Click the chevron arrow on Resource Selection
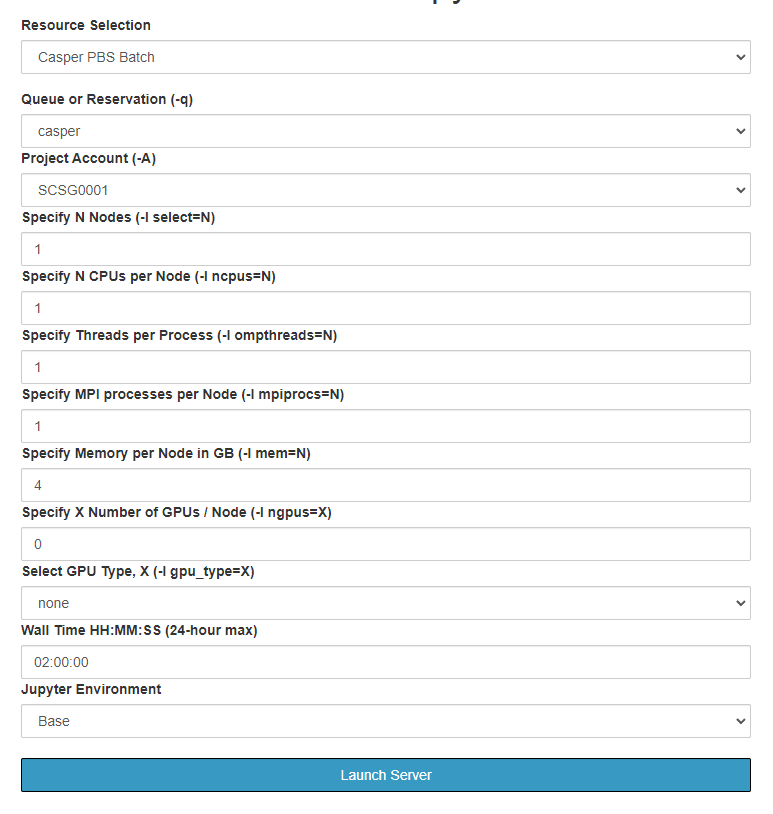 click(740, 57)
